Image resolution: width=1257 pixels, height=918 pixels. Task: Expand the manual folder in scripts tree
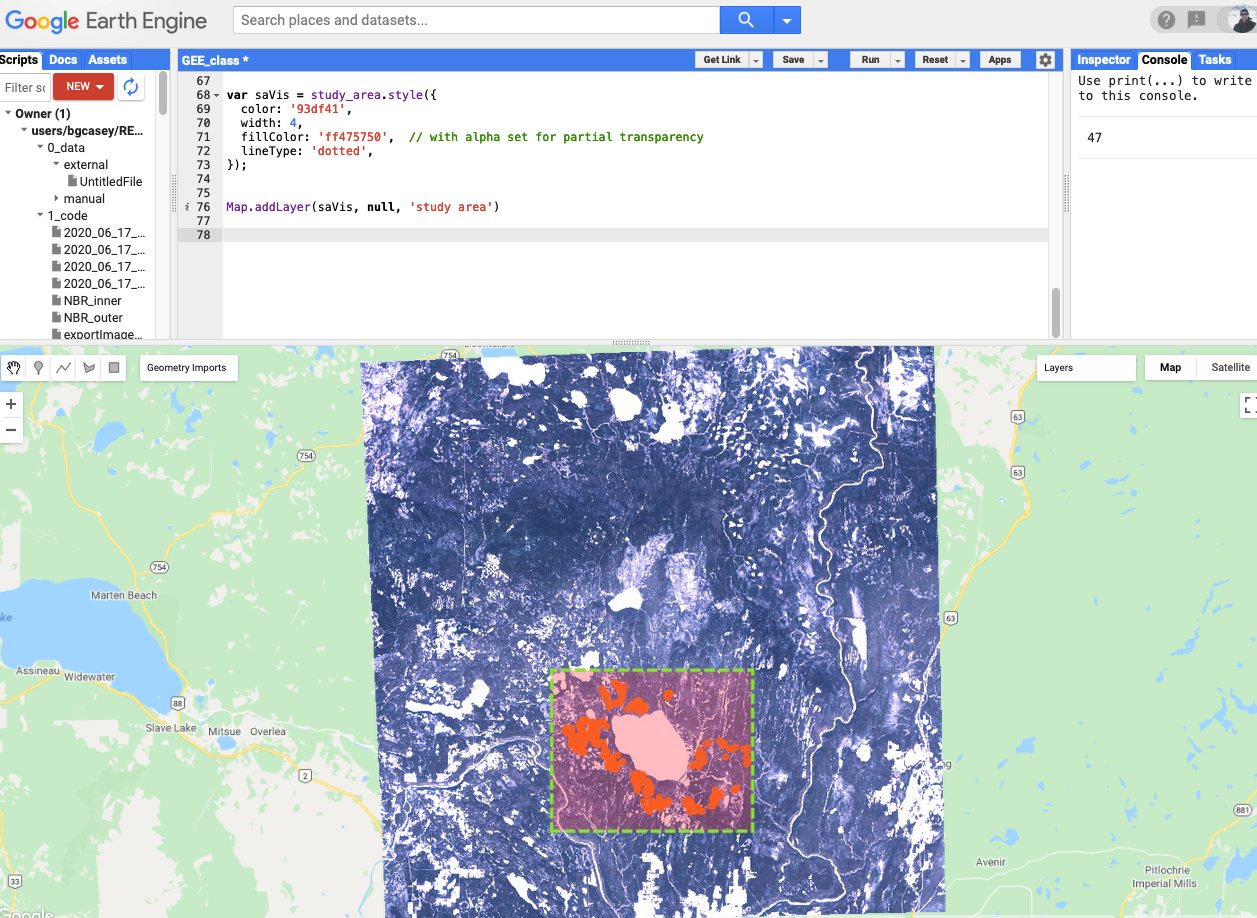56,199
